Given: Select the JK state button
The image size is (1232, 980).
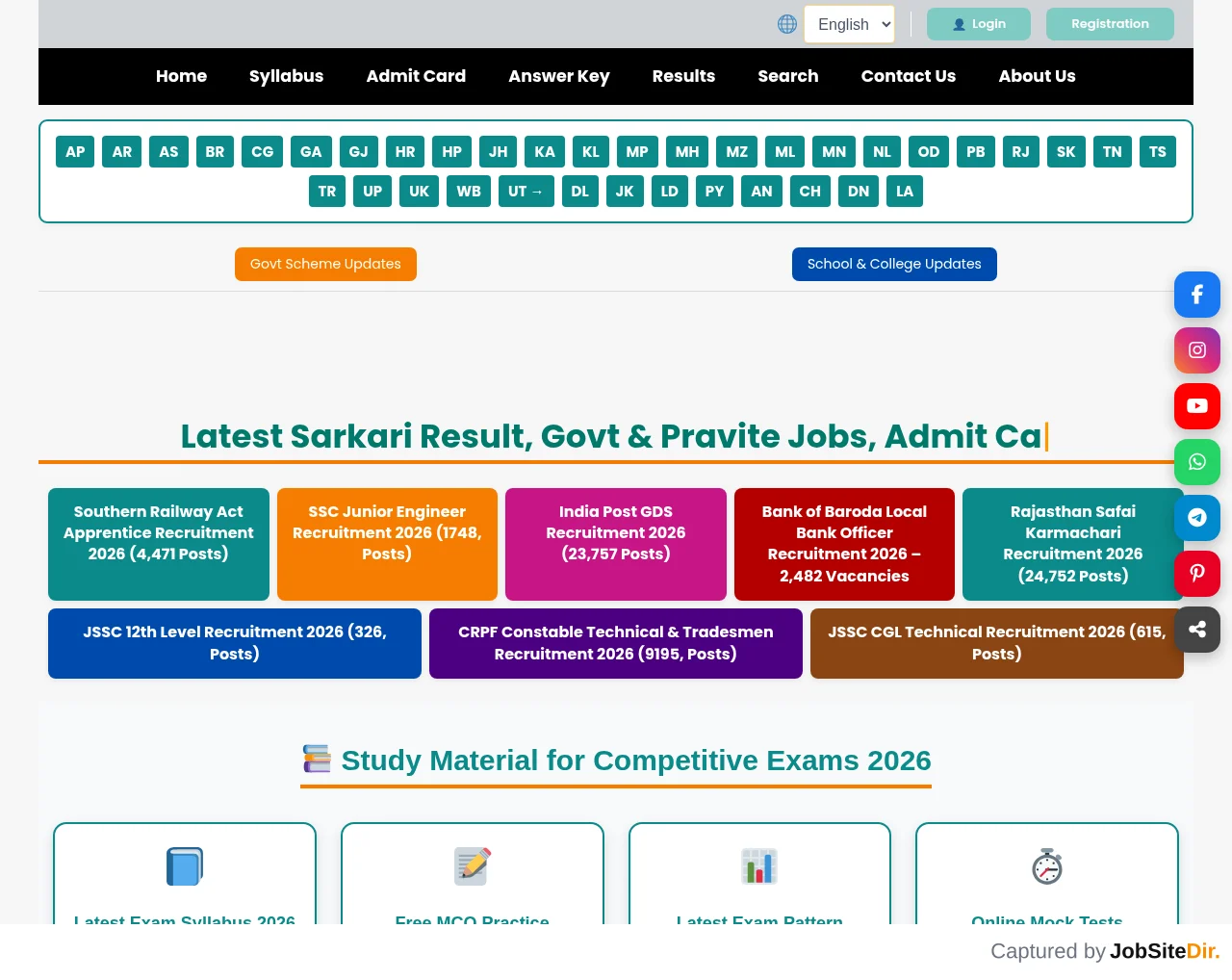Looking at the screenshot, I should 625,191.
